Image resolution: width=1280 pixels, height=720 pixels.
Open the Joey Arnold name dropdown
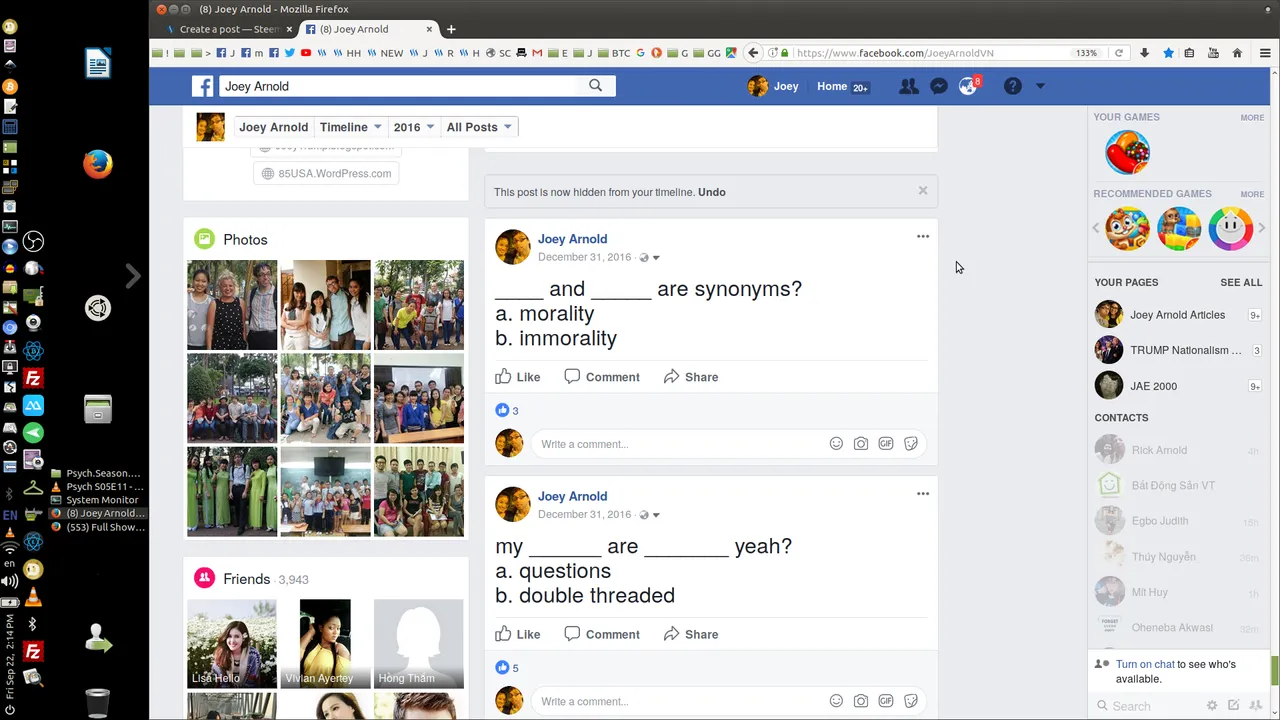click(273, 127)
